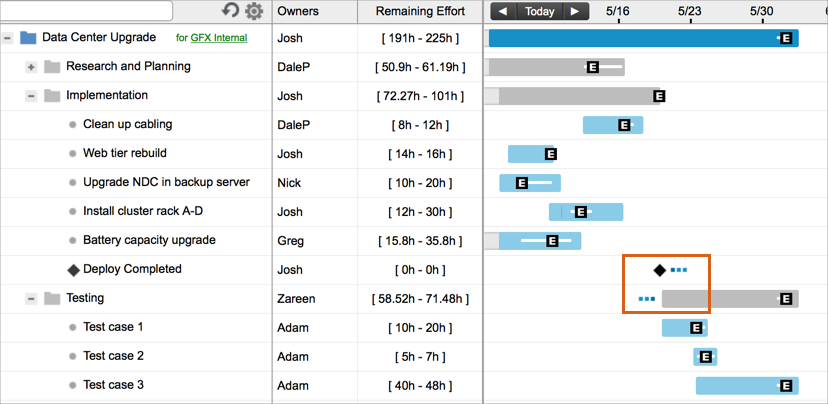Expand the Research and Planning group
Image resolution: width=828 pixels, height=404 pixels.
point(31,67)
